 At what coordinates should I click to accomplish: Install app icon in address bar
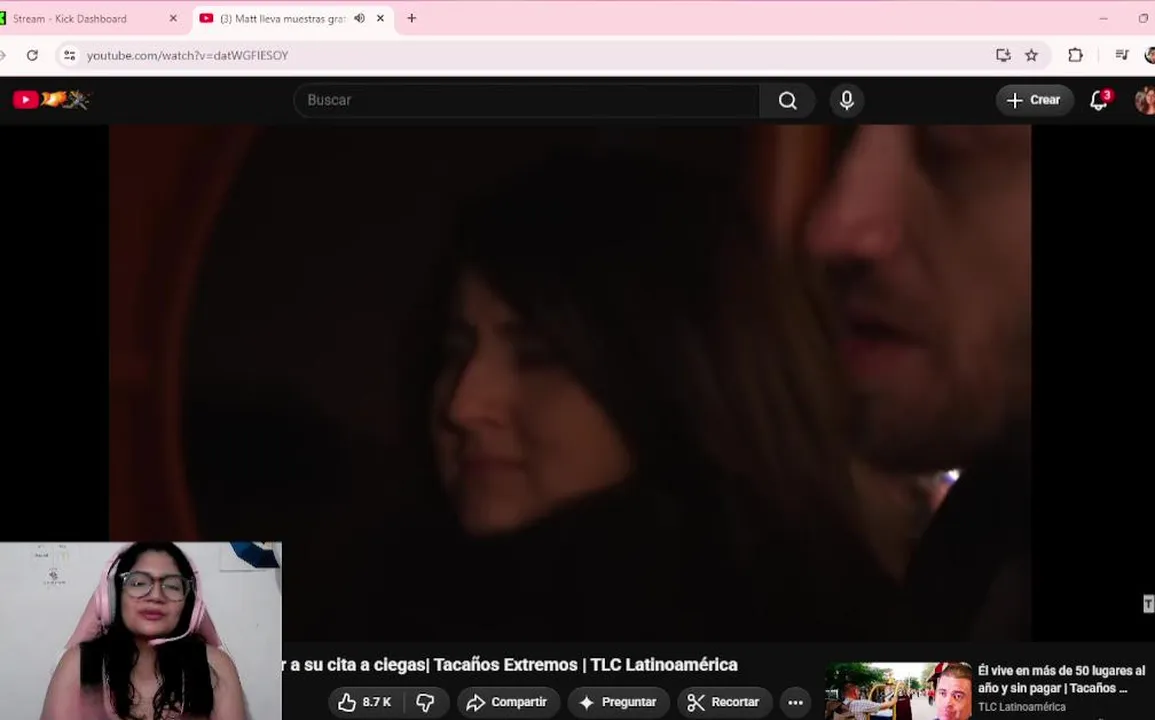[1003, 55]
